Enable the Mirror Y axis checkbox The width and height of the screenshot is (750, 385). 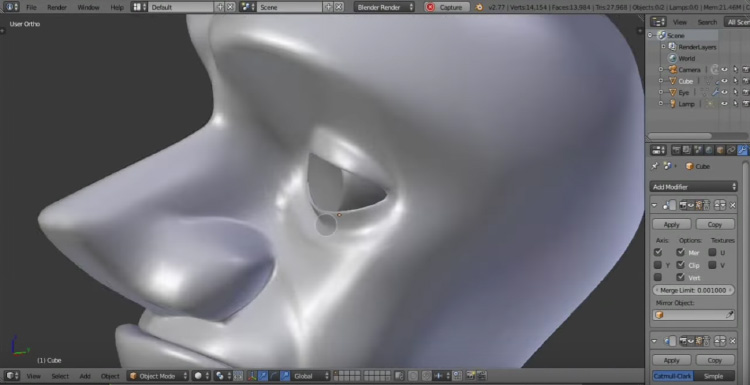click(x=658, y=265)
